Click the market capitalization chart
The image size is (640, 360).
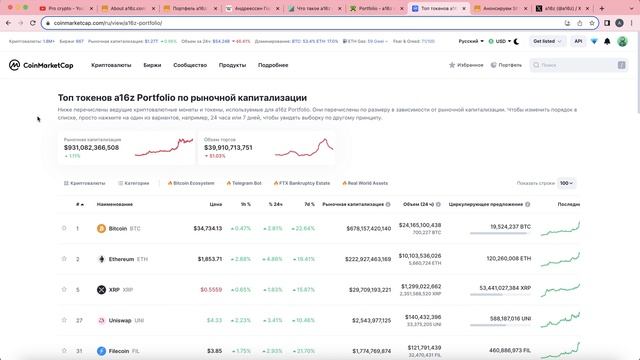coord(164,147)
